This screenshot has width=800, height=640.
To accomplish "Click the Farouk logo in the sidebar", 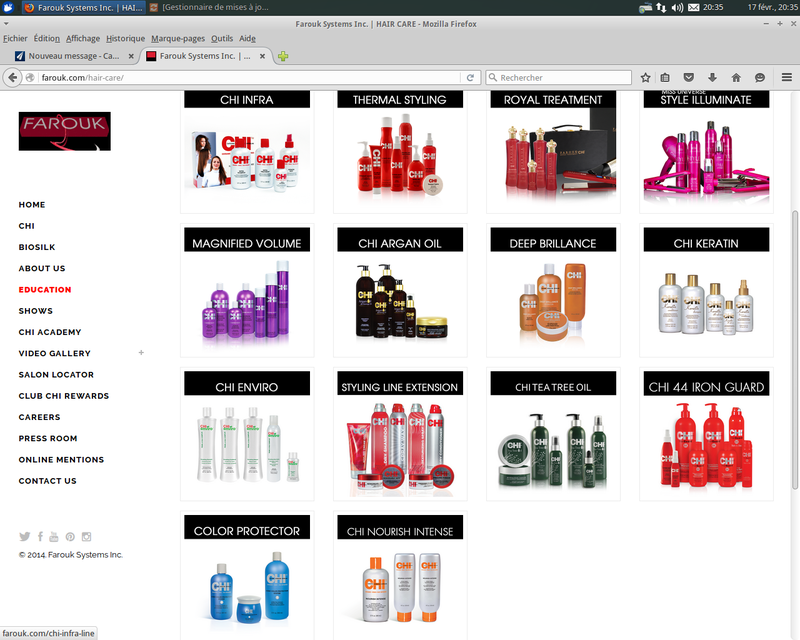I will point(65,131).
